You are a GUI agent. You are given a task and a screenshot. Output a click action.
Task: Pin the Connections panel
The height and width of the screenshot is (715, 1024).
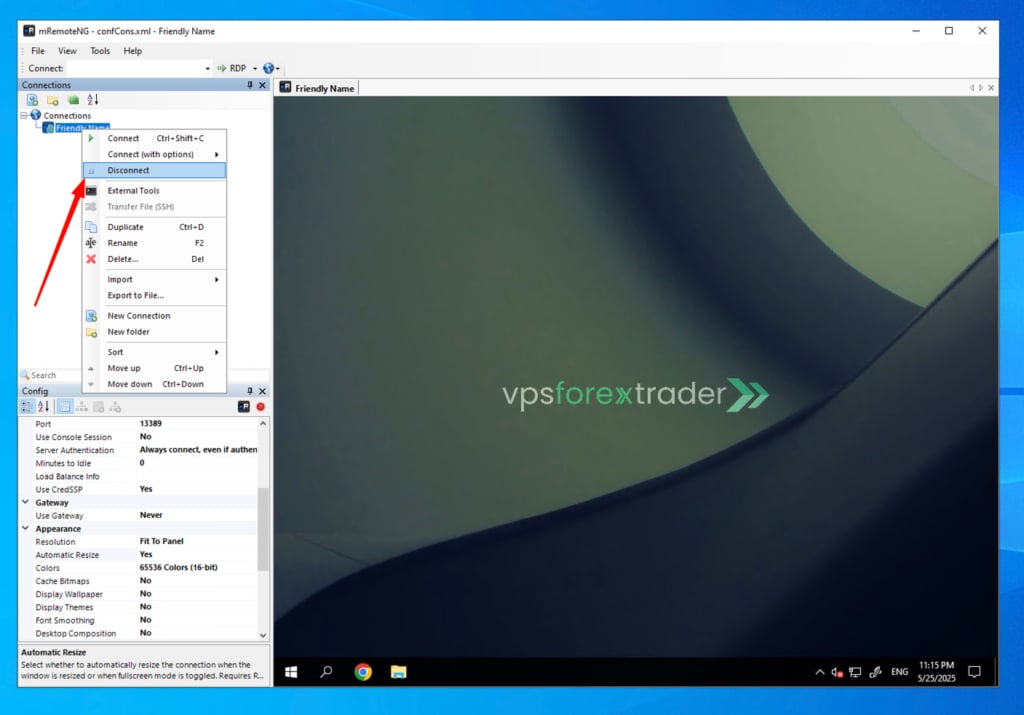click(249, 85)
